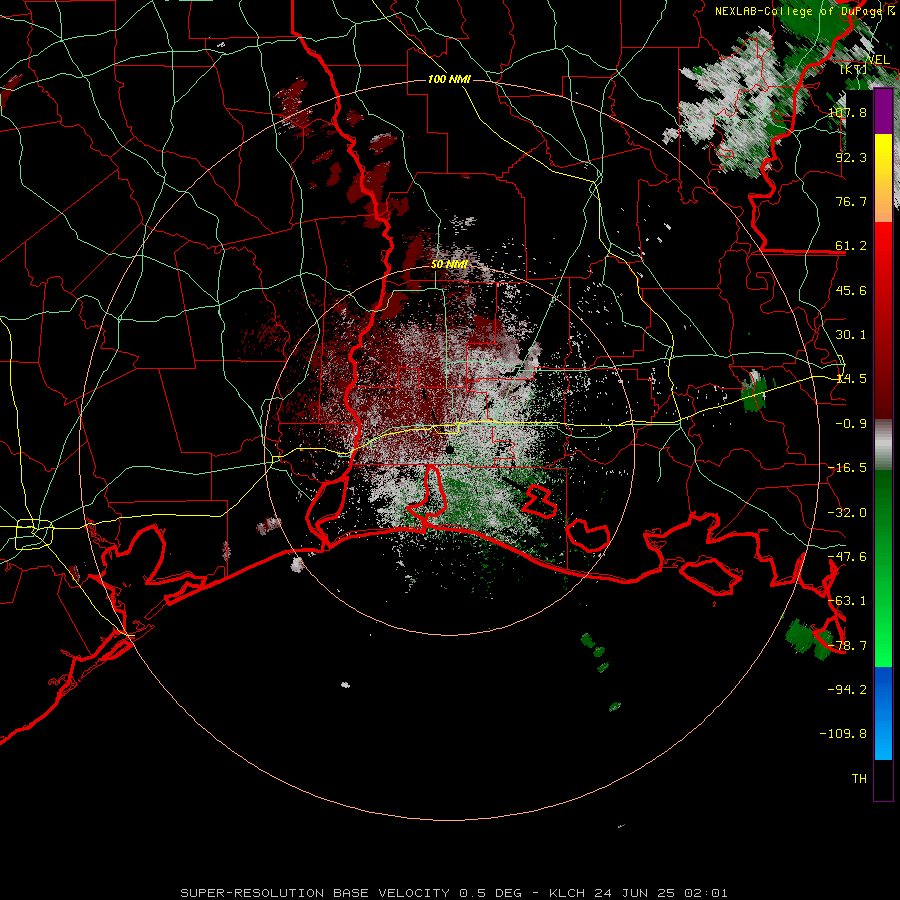
Task: Select the -78.7 legend value
Action: (847, 646)
